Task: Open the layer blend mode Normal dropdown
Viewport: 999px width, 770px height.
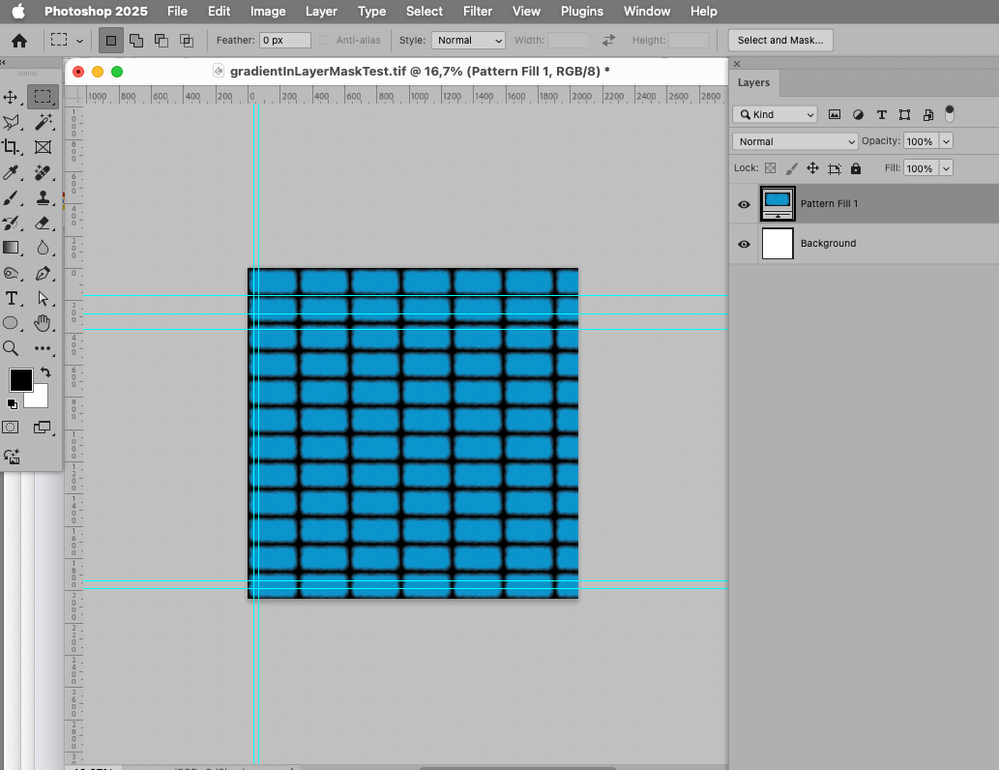Action: pyautogui.click(x=795, y=142)
